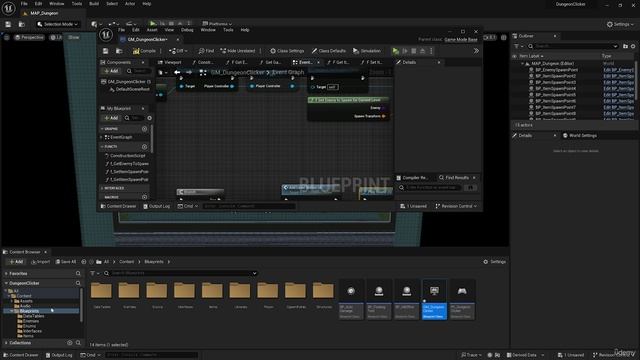
Task: Add new graph with plus icon beside GRAPHS
Action: click(144, 129)
